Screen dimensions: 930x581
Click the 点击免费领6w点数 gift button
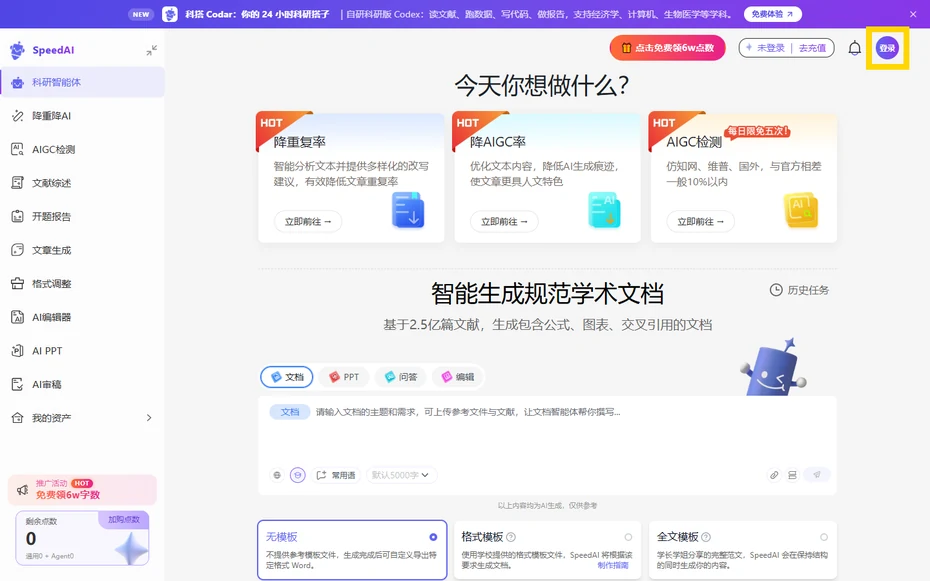pyautogui.click(x=667, y=48)
